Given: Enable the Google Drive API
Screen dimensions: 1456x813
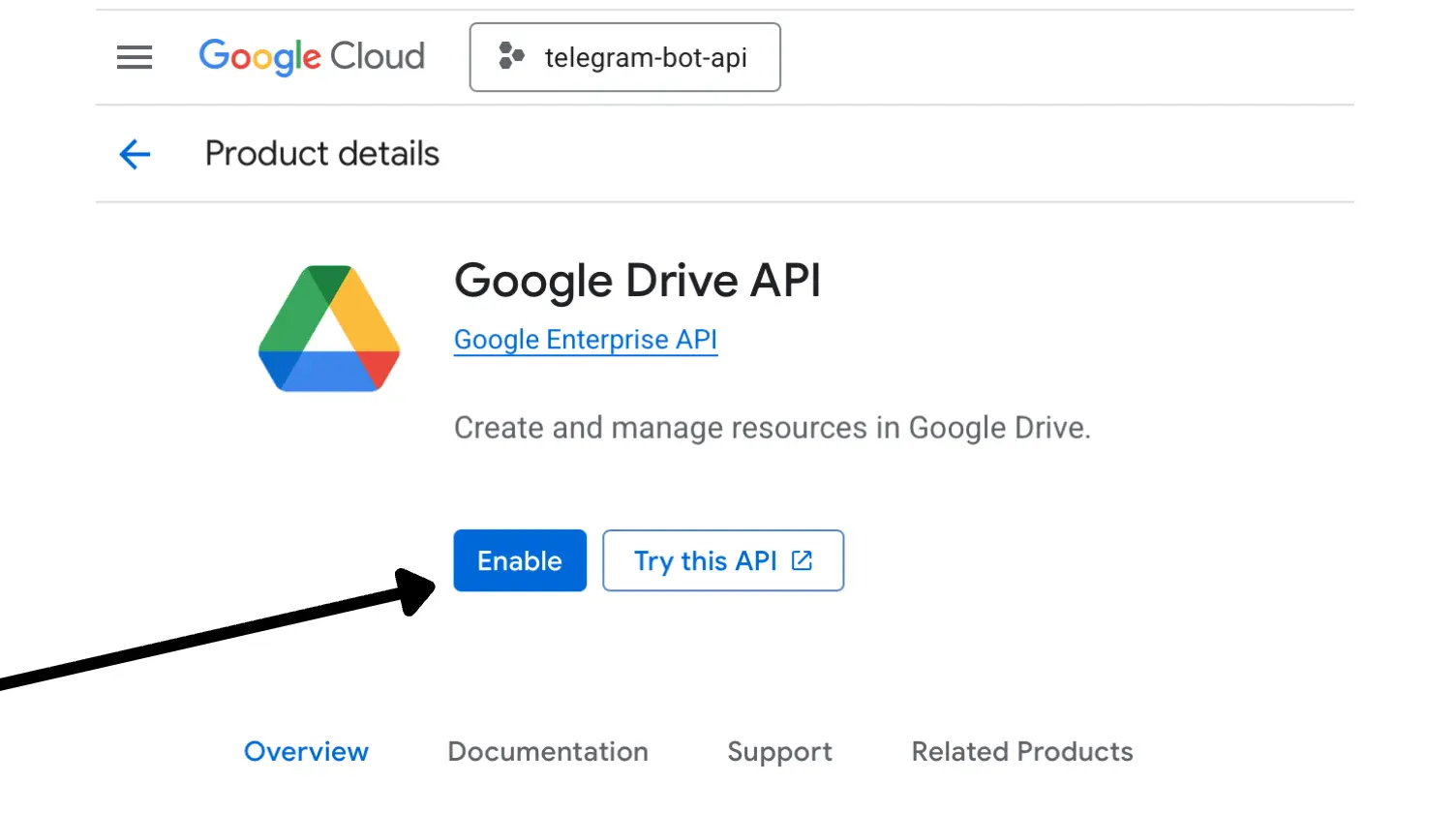Looking at the screenshot, I should point(520,560).
